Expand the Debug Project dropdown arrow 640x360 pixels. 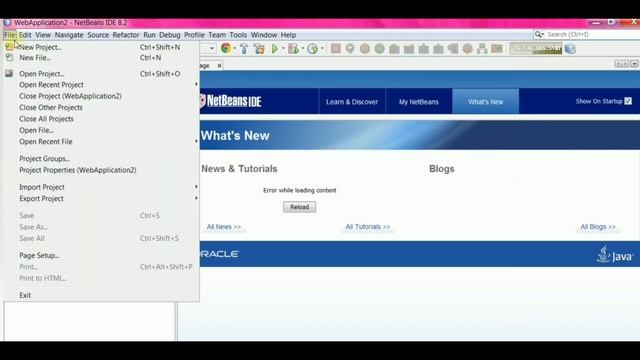pos(302,49)
